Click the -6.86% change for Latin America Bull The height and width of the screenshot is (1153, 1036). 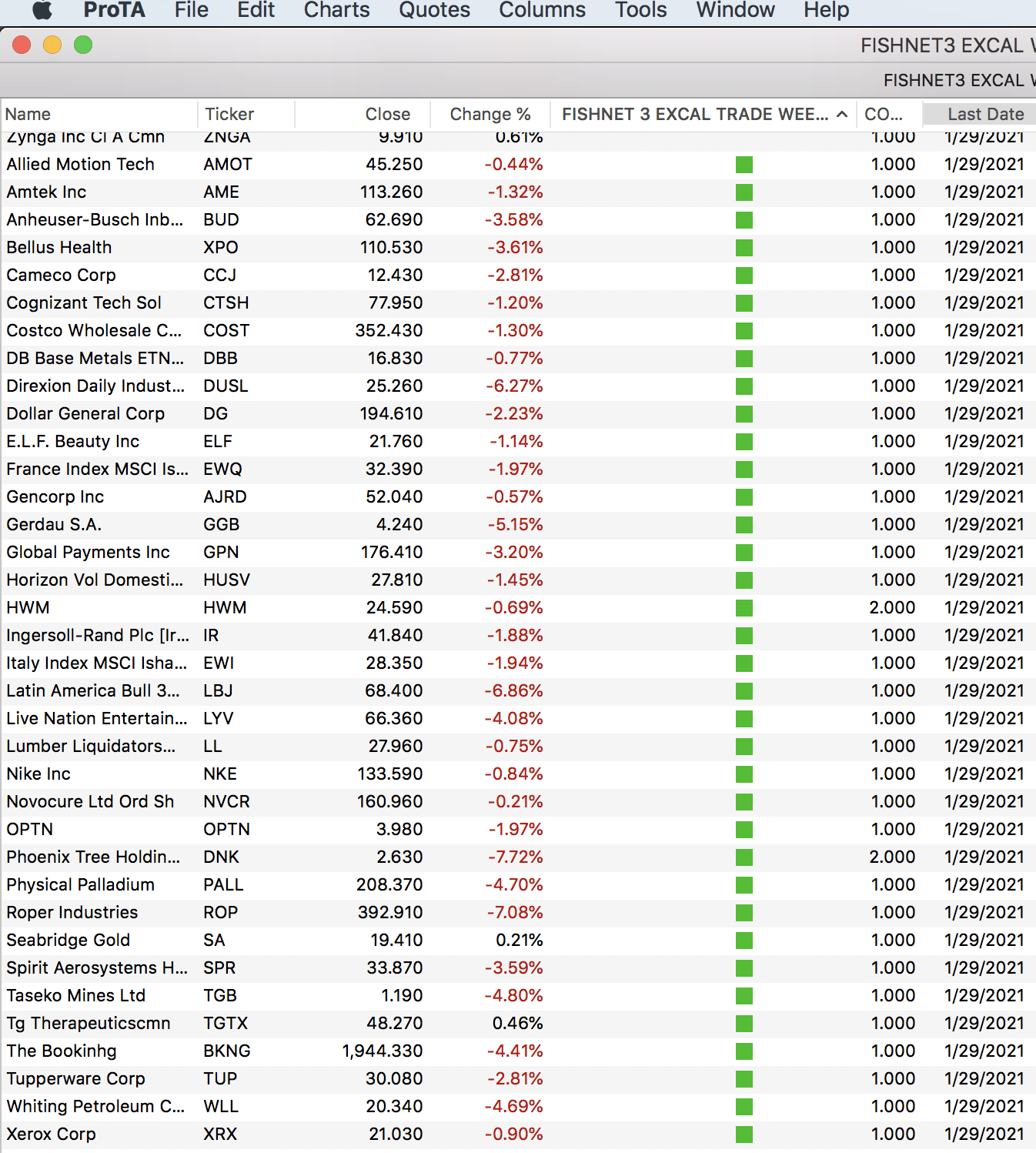pos(513,691)
